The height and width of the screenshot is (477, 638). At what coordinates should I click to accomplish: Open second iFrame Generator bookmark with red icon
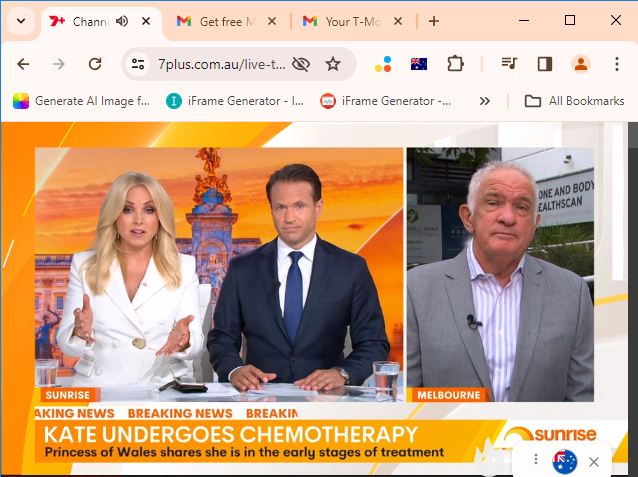pos(385,101)
